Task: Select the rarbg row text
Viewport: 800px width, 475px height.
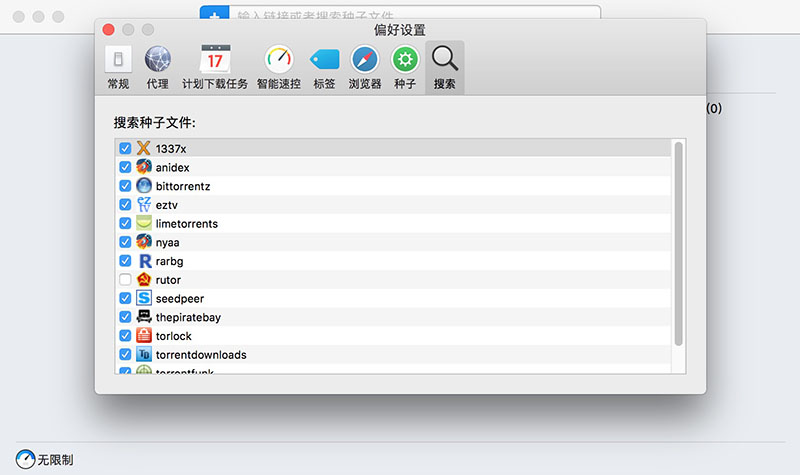Action: click(x=169, y=261)
